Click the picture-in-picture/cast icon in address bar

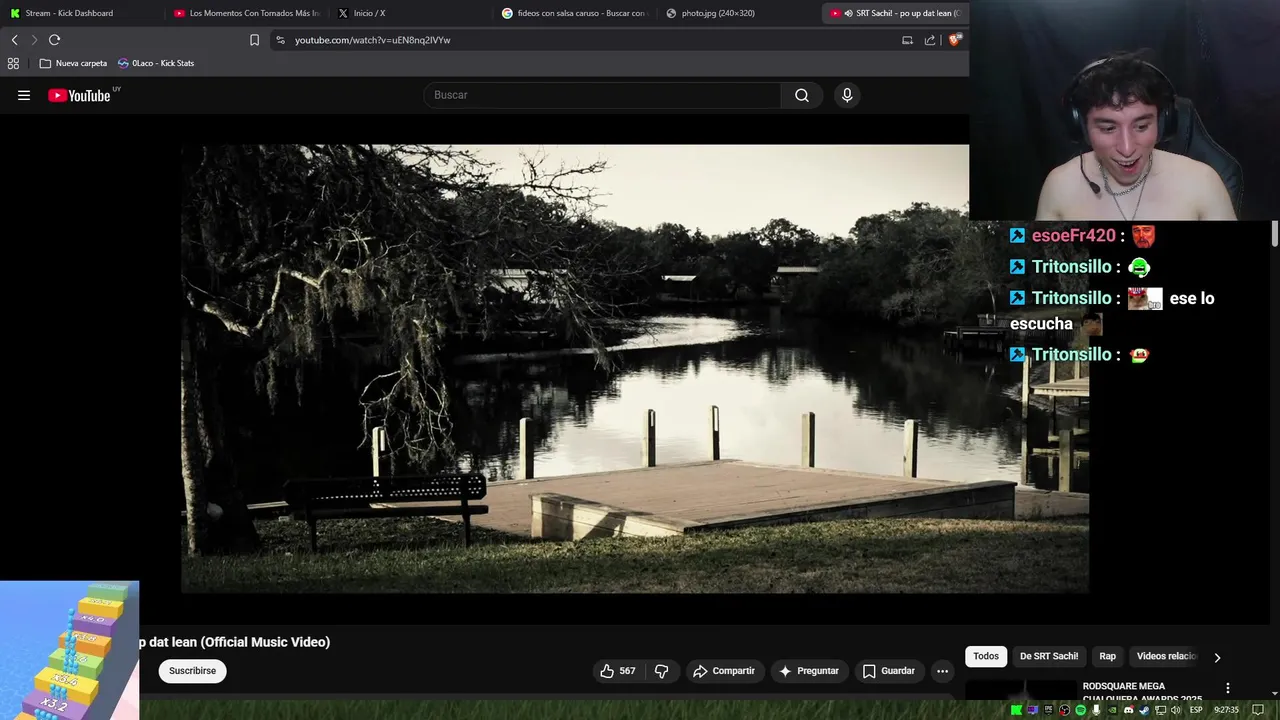pos(907,40)
